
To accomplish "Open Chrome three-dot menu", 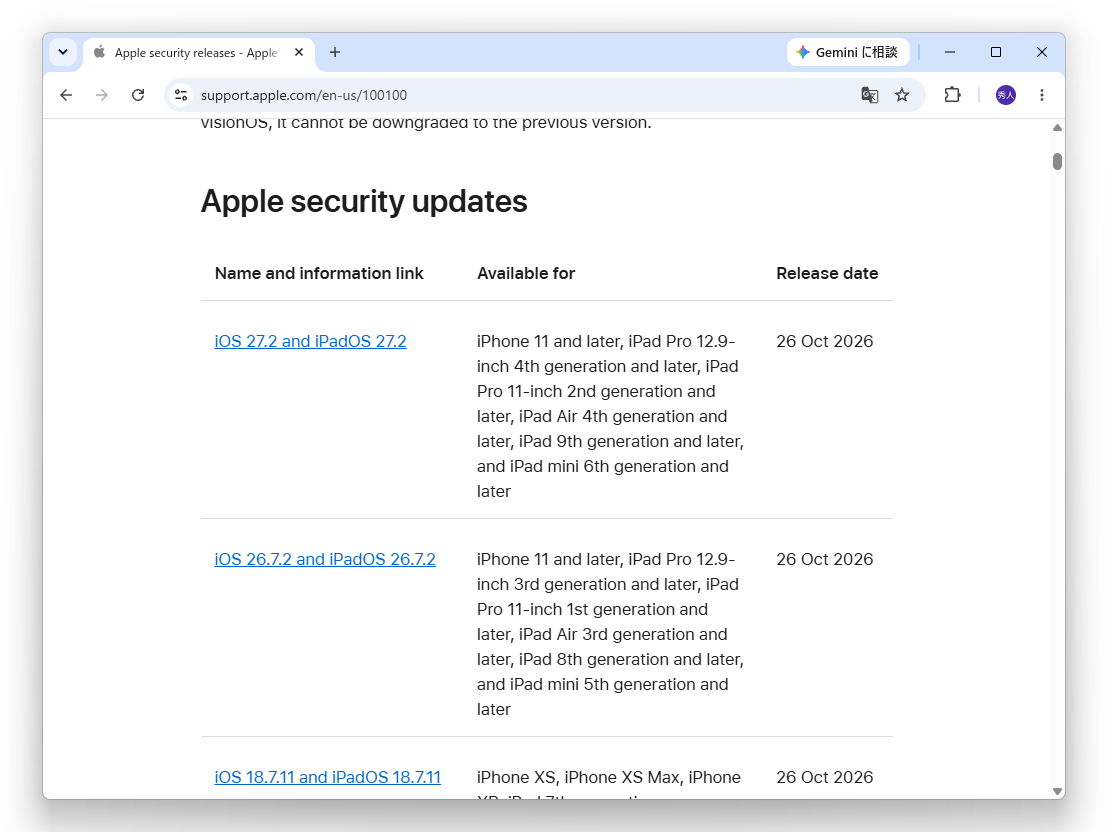I will (x=1042, y=95).
